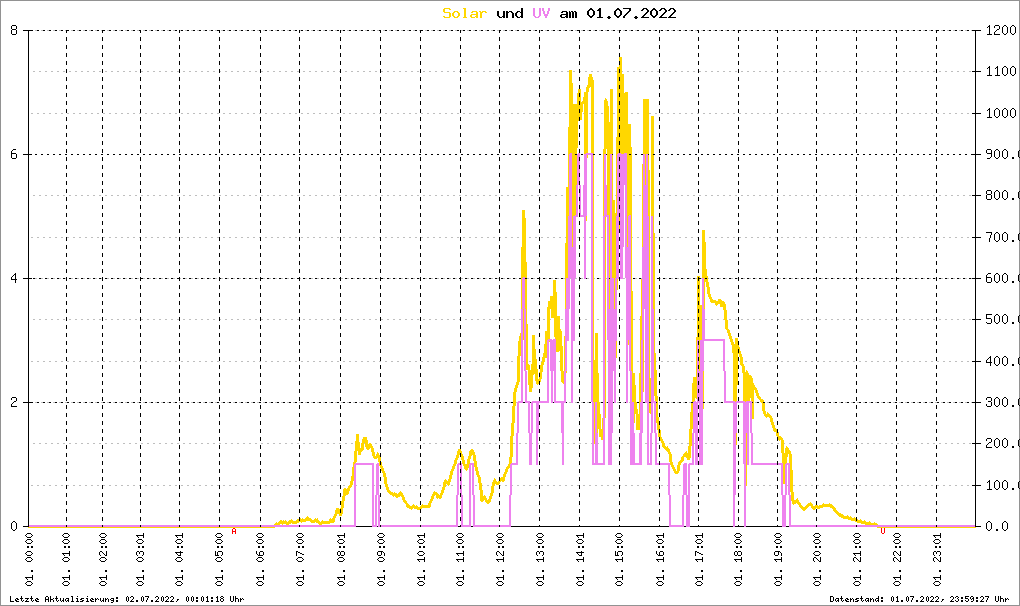Click time label '01. 07:00'

[300, 559]
